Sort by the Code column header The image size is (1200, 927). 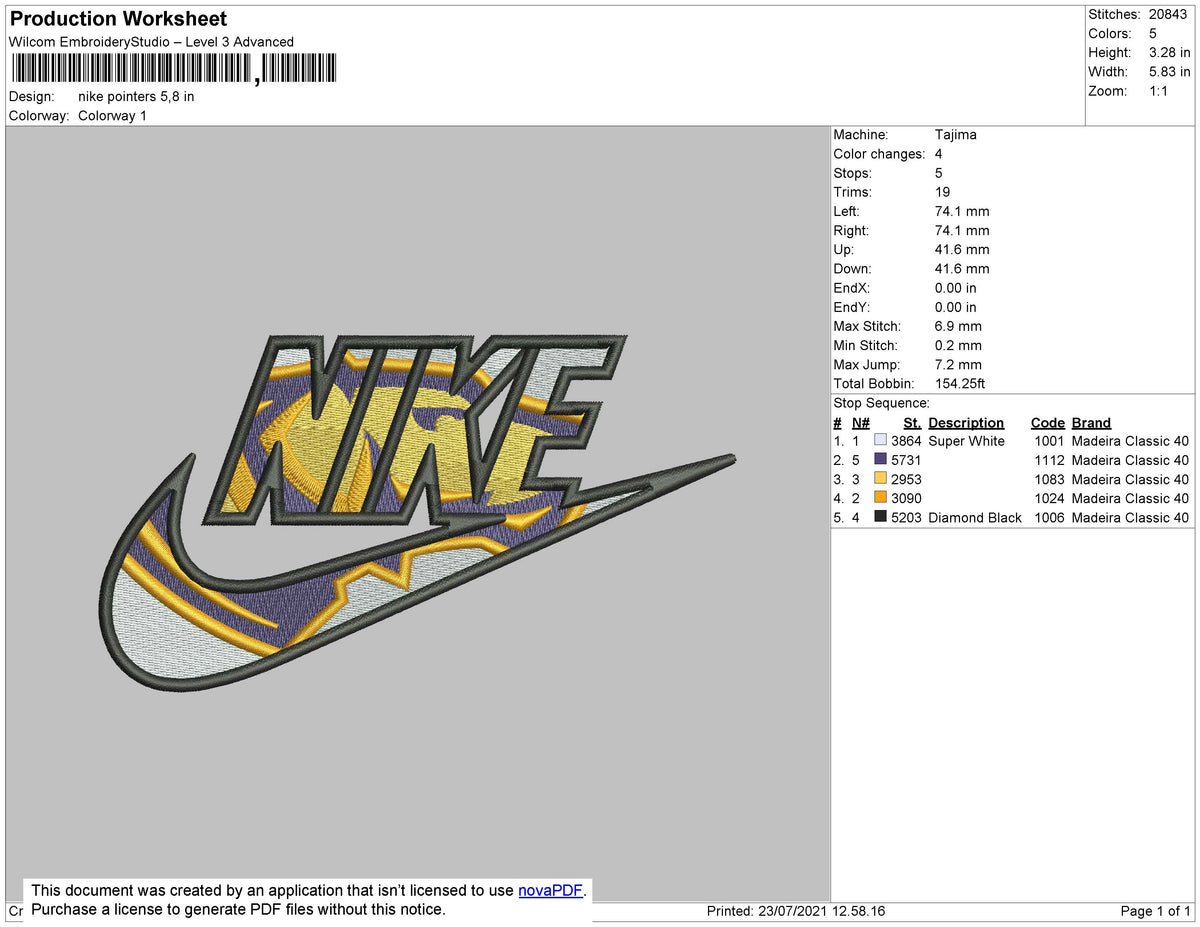click(1048, 422)
